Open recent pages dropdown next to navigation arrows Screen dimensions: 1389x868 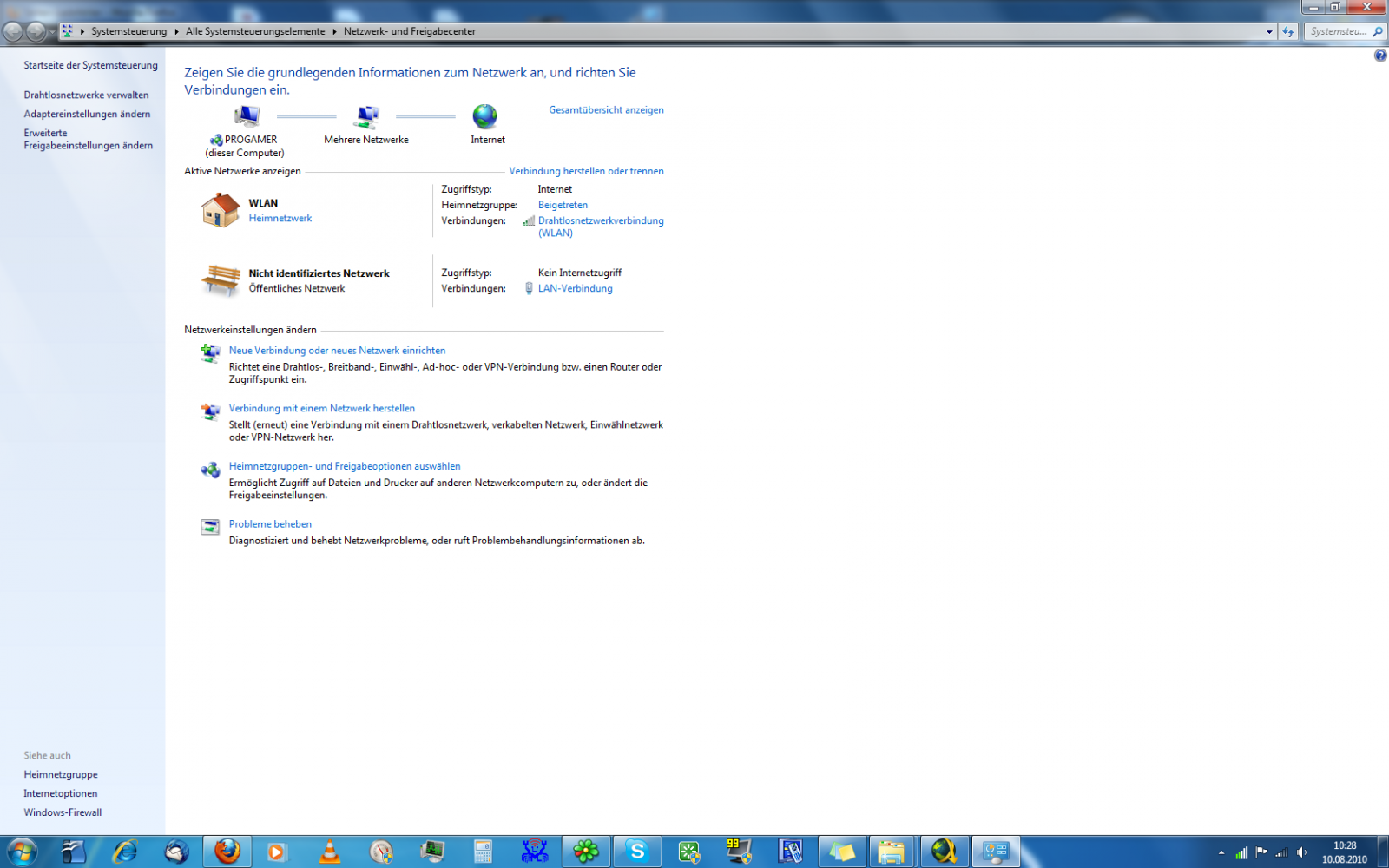coord(53,32)
